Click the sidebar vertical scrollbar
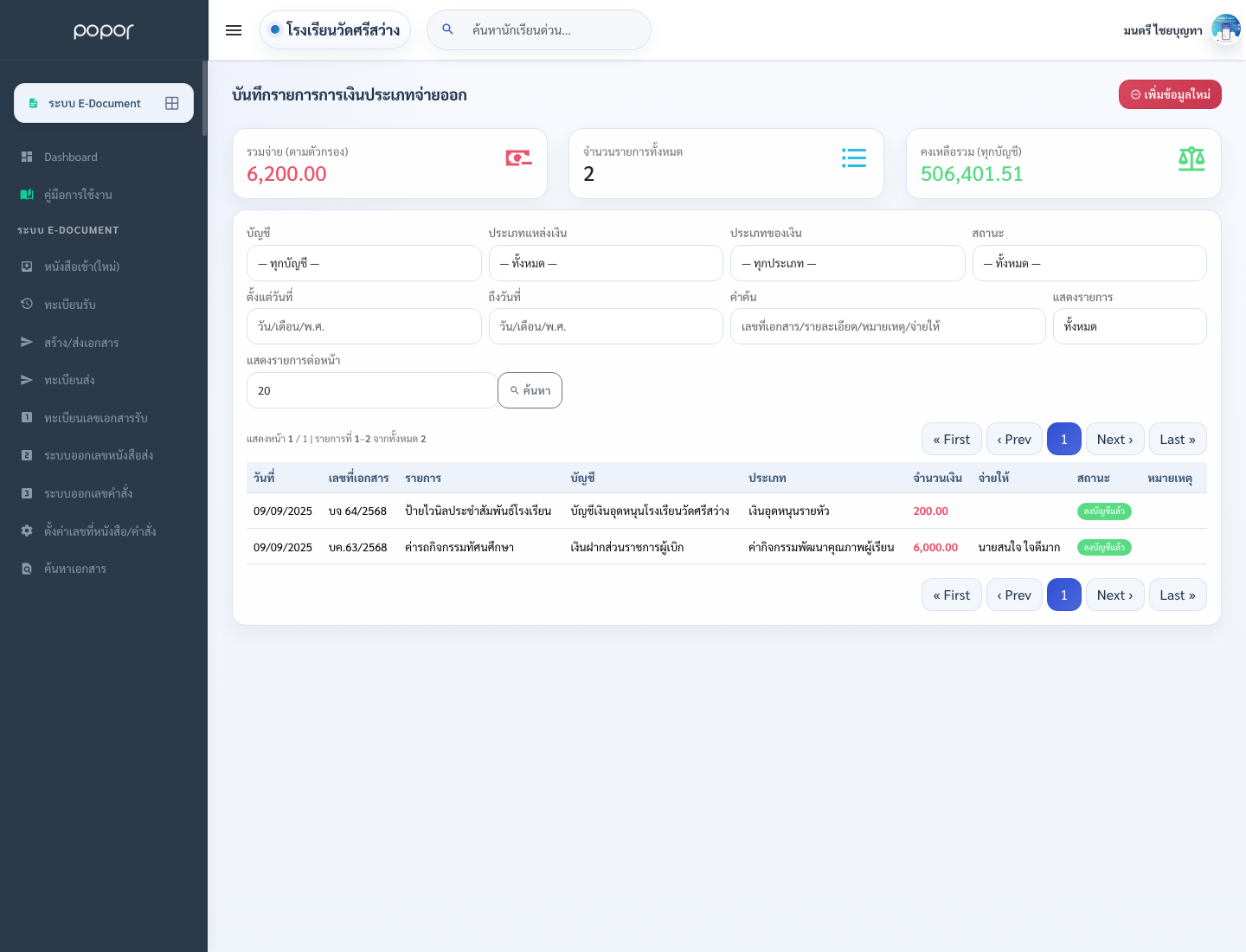This screenshot has height=952, width=1246. (205, 99)
